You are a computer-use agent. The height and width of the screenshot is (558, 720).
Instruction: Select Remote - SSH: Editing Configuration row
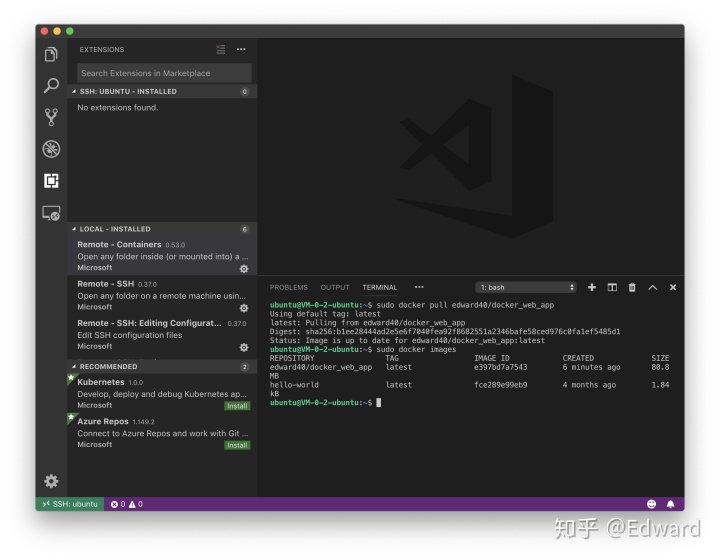162,334
